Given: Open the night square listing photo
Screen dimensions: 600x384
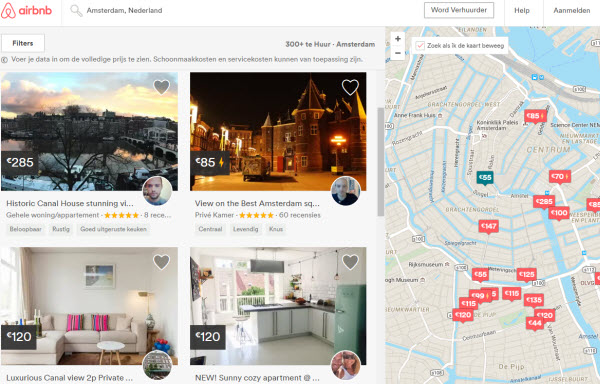Looking at the screenshot, I should (278, 131).
